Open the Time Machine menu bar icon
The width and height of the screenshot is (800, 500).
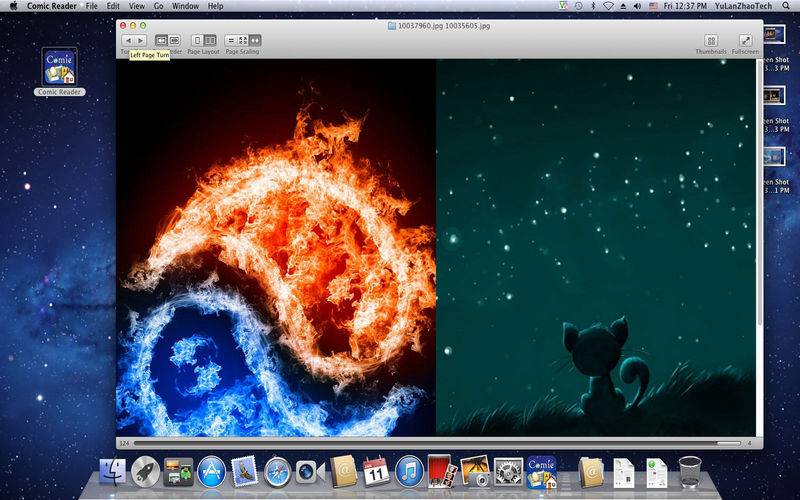click(579, 6)
